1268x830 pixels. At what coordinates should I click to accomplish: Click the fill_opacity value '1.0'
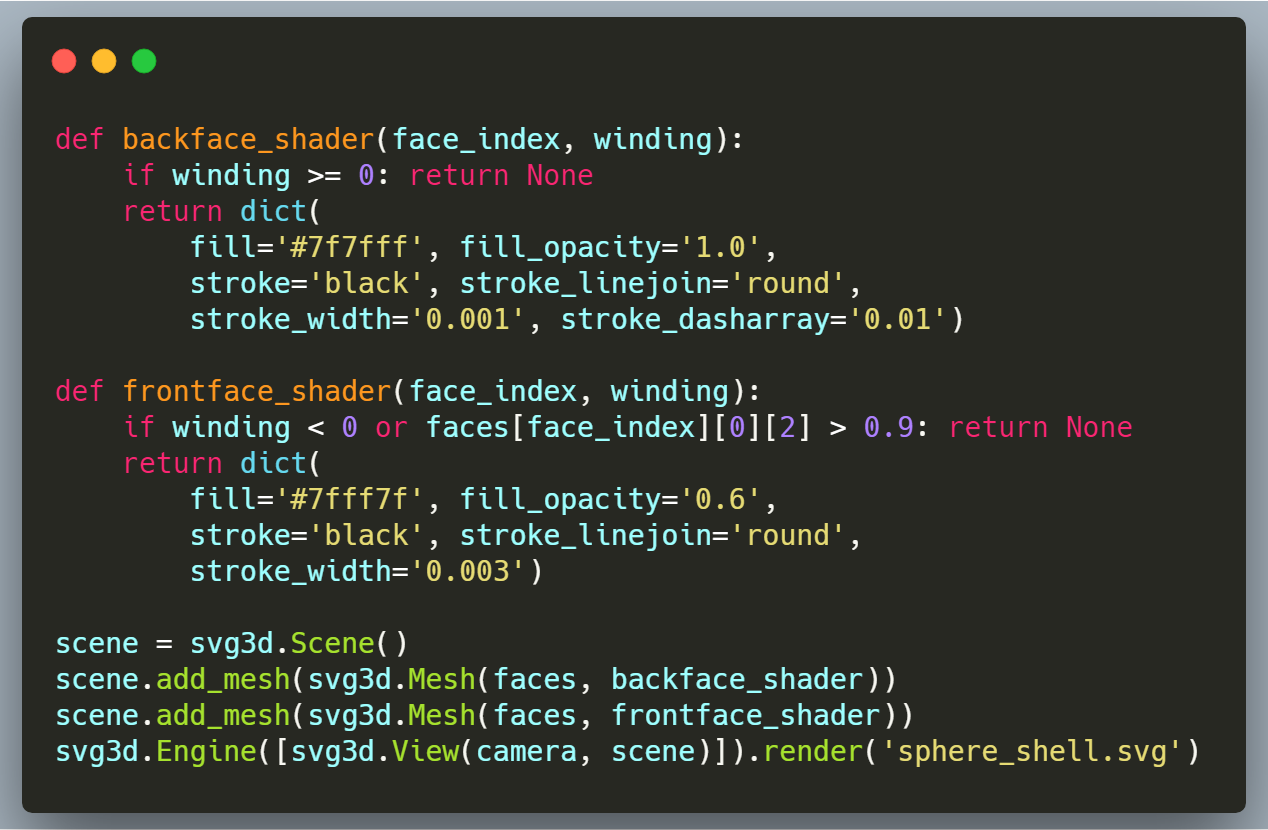pyautogui.click(x=720, y=247)
